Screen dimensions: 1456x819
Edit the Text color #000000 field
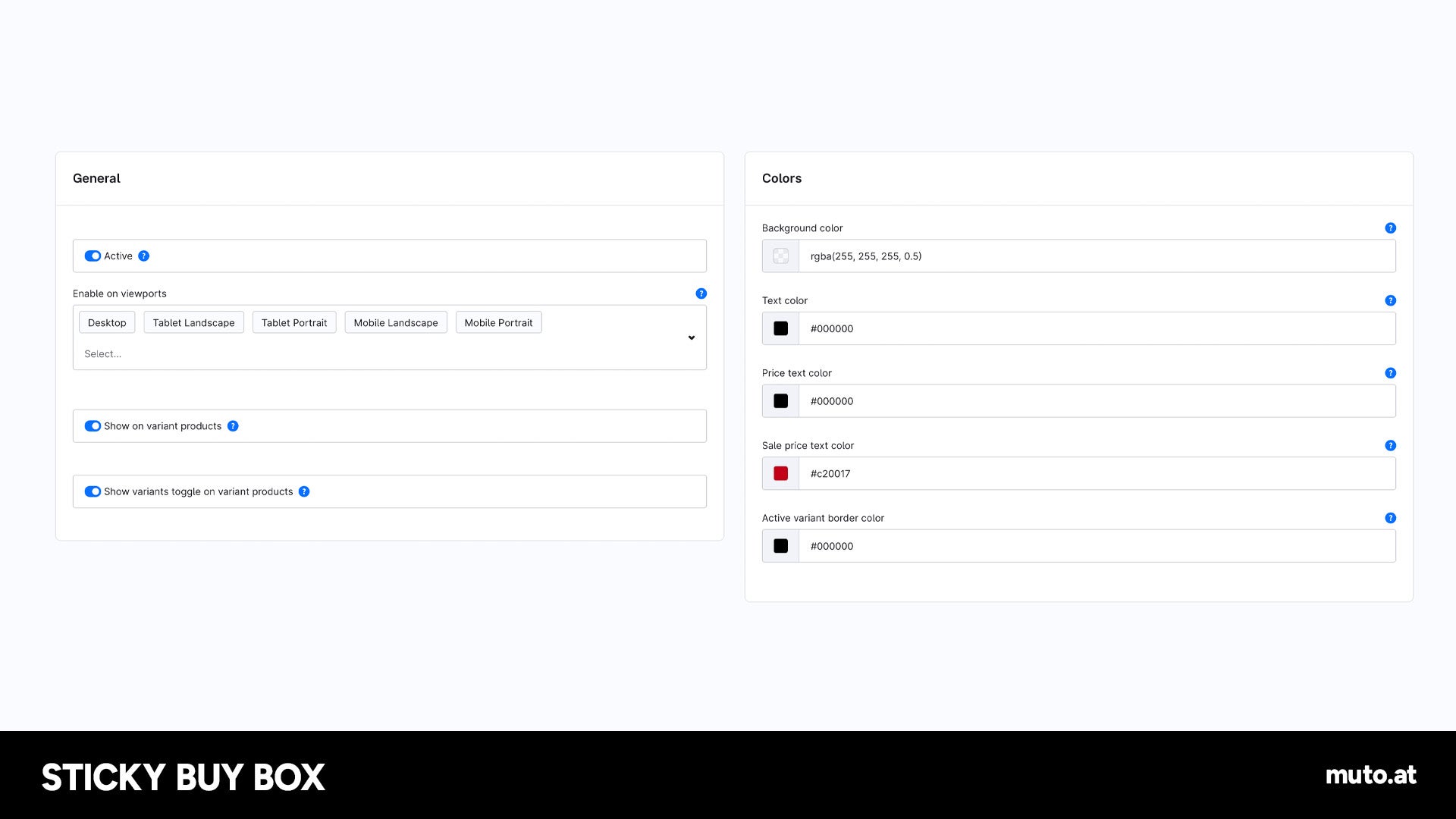(x=1097, y=328)
